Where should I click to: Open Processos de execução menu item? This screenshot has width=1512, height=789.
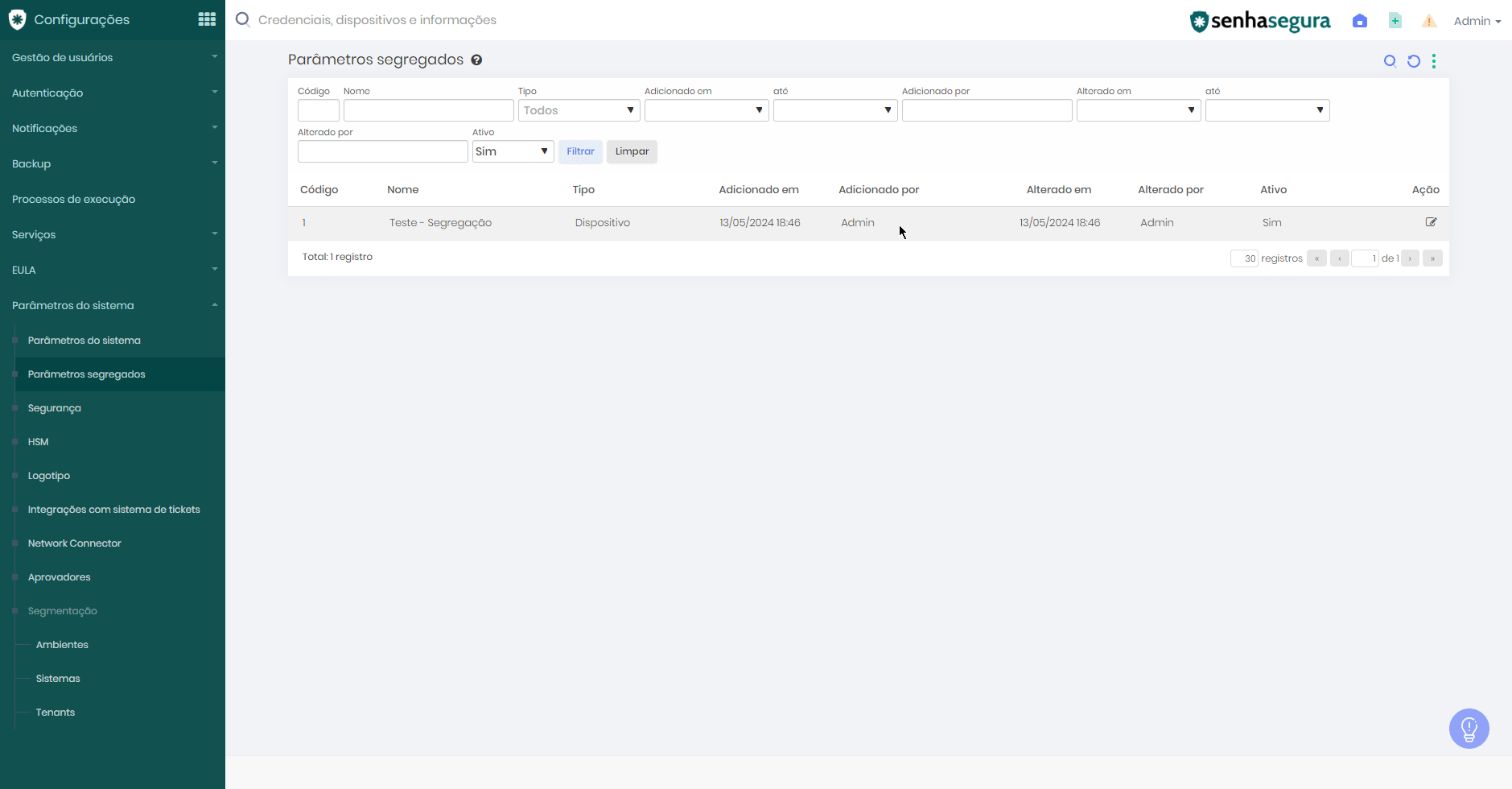(x=113, y=199)
